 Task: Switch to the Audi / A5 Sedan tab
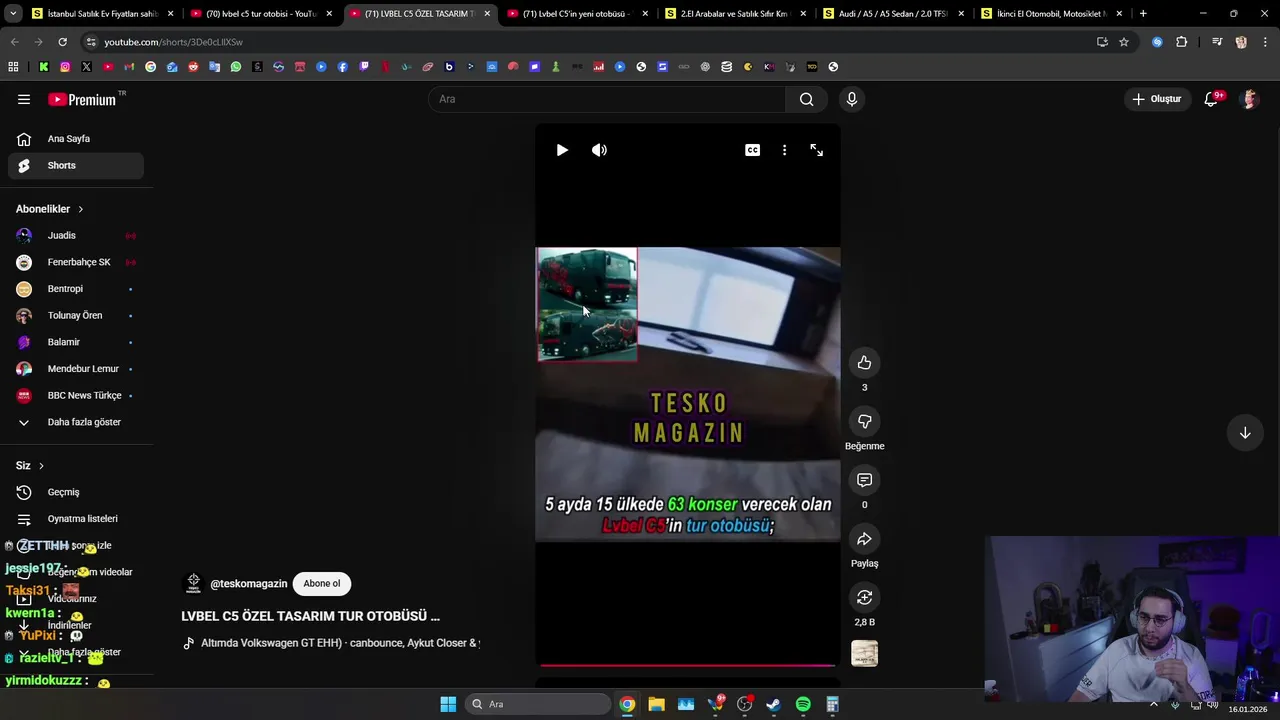click(894, 14)
